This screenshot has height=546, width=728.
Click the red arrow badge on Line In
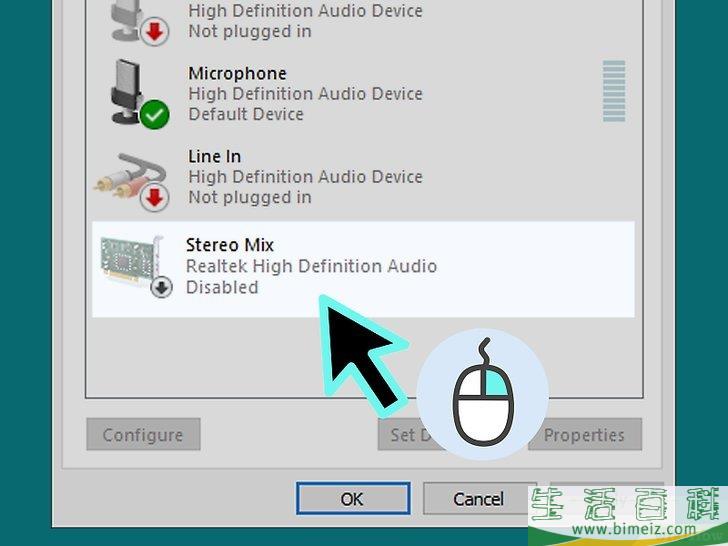(x=155, y=197)
